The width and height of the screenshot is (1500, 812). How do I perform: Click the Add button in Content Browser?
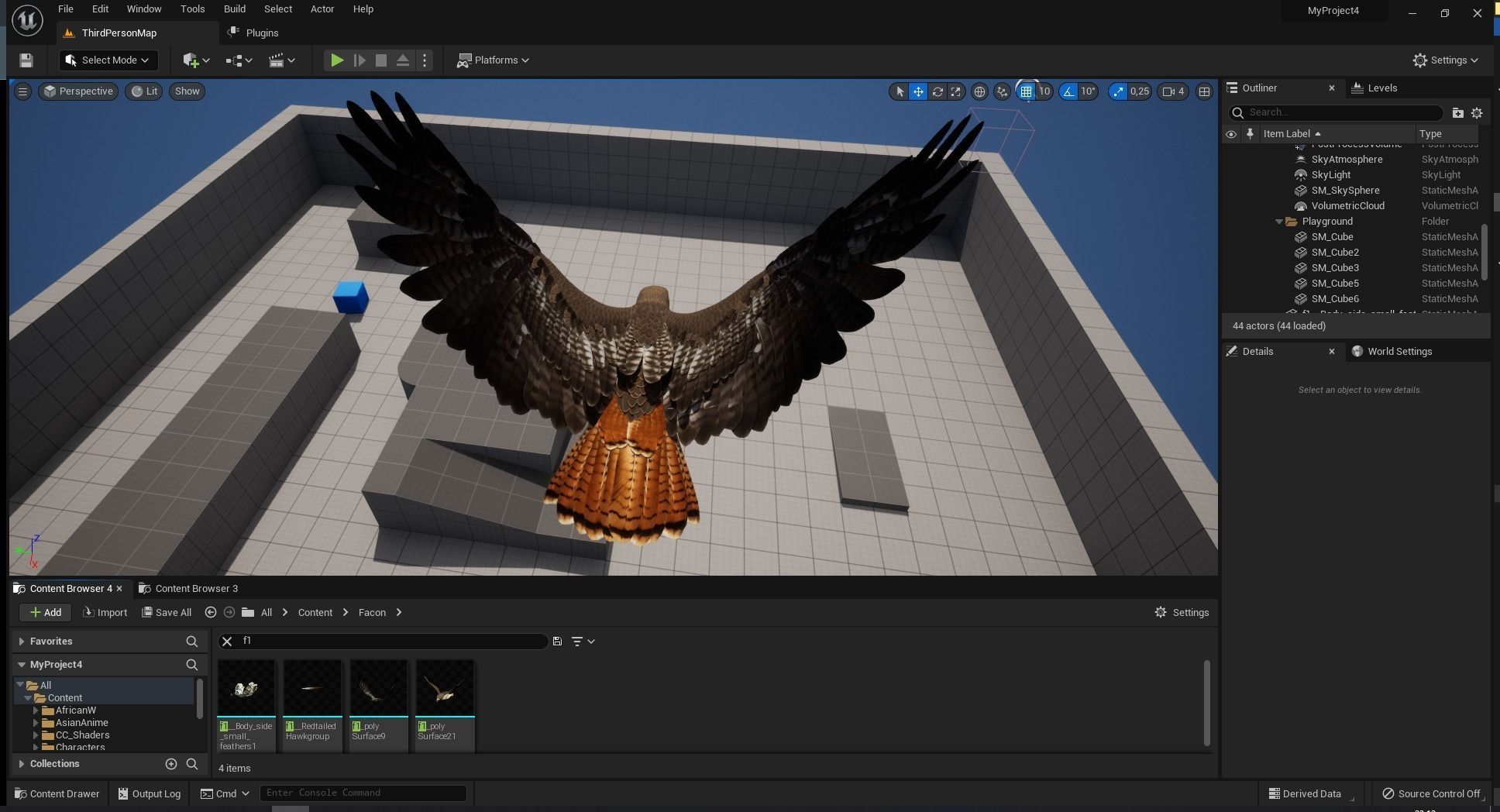pyautogui.click(x=45, y=613)
